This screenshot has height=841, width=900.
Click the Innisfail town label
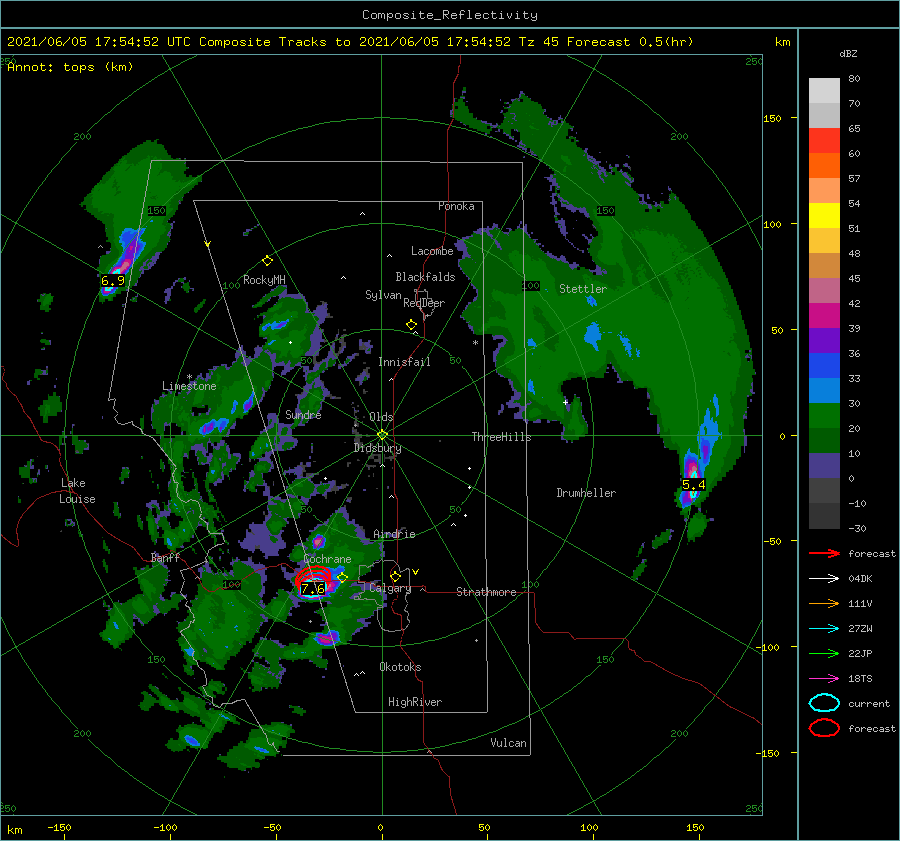[x=404, y=362]
